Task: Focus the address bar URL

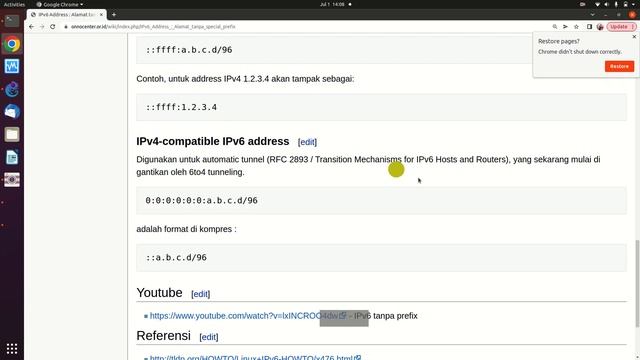Action: click(153, 27)
